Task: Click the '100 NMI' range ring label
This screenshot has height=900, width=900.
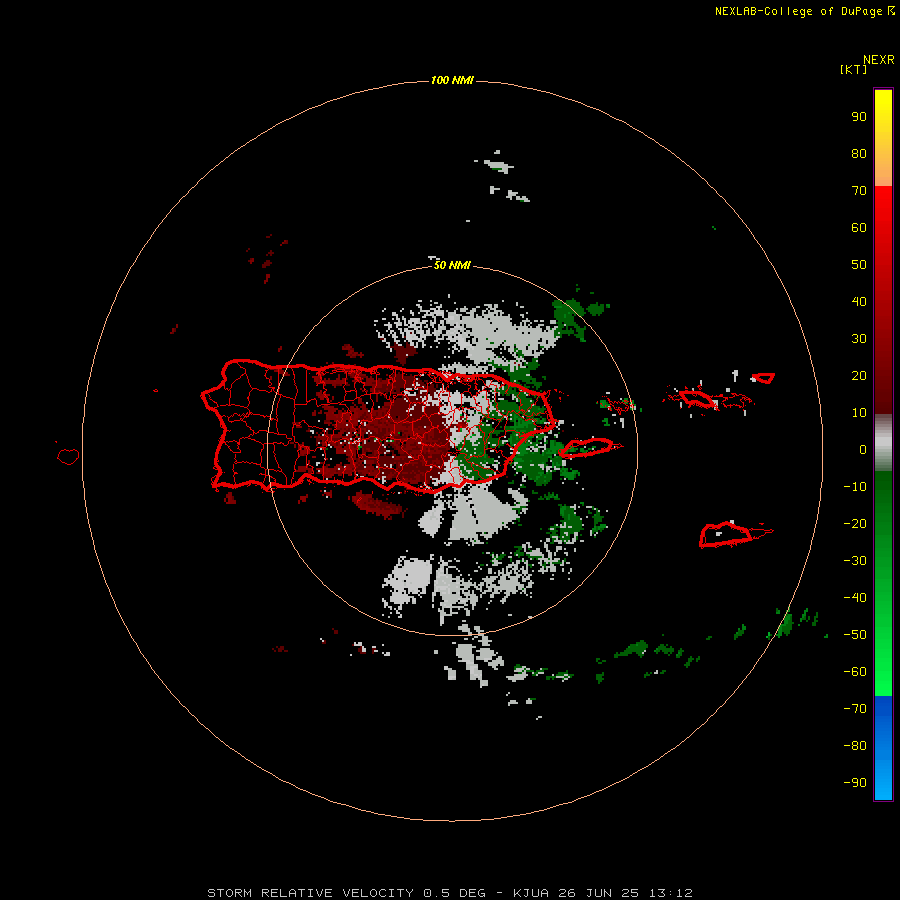Action: 452,80
